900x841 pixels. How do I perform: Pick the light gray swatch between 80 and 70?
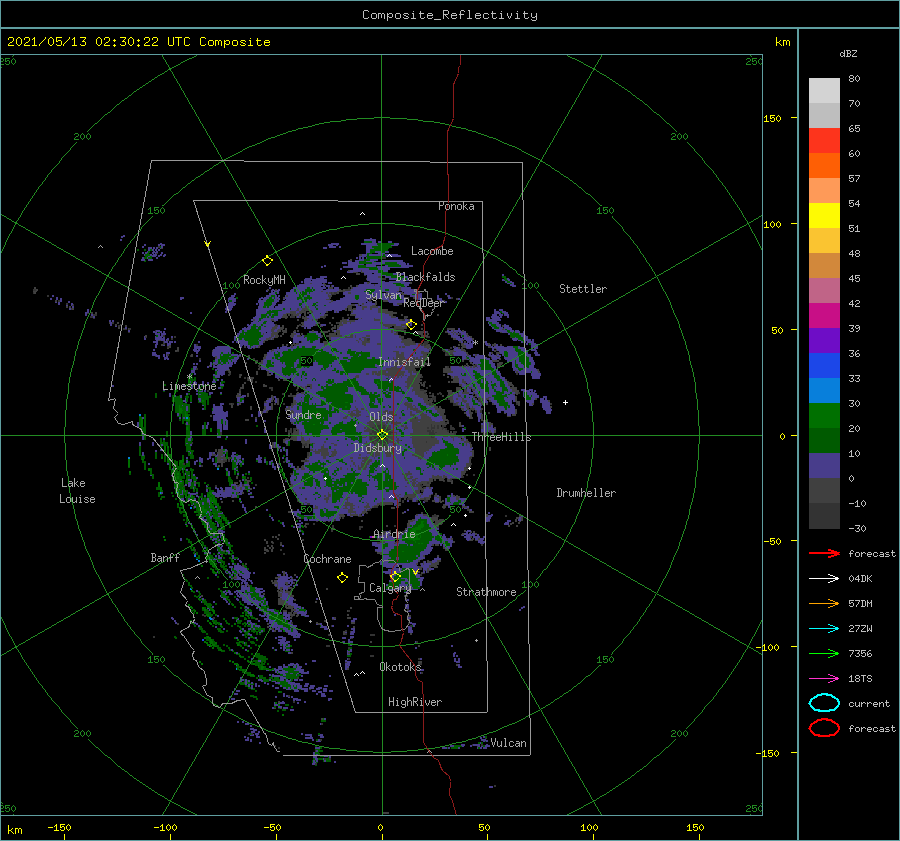(824, 91)
